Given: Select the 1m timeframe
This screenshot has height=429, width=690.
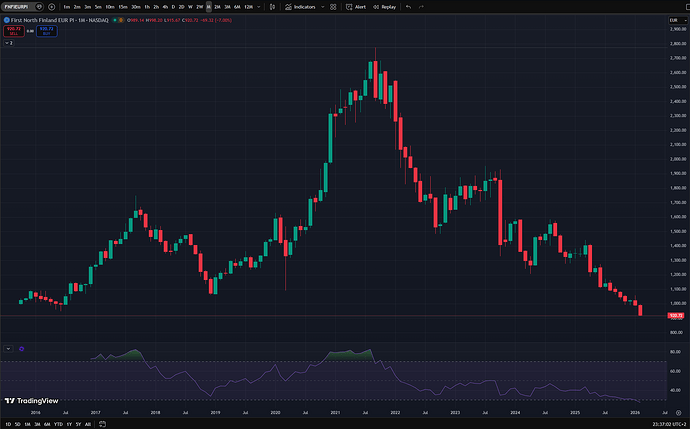Looking at the screenshot, I should (x=66, y=7).
